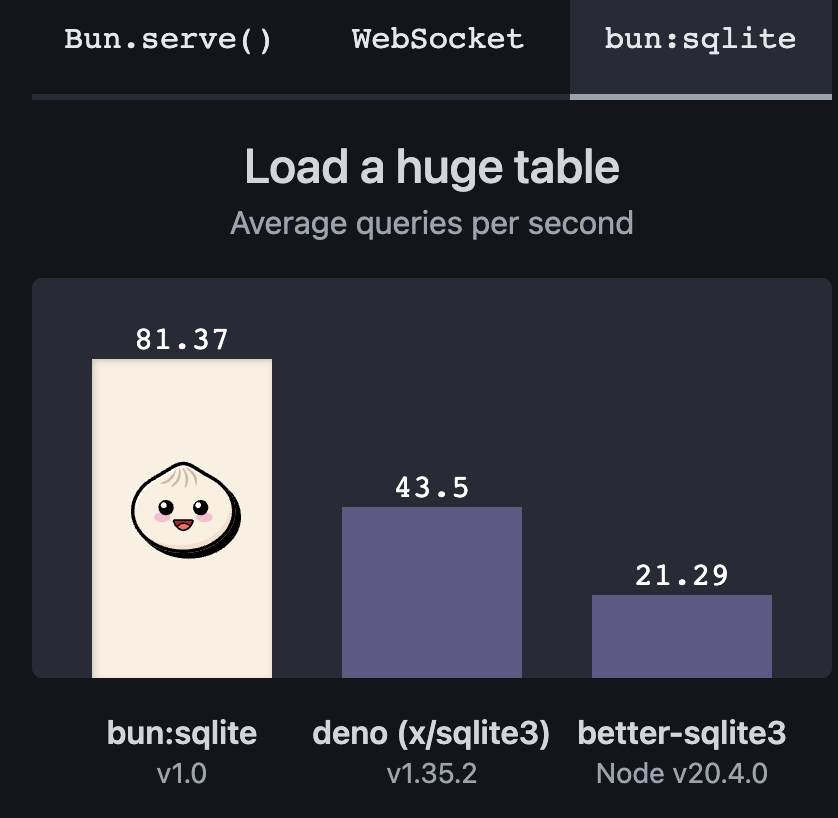Click the v1.0 version text

(x=182, y=773)
